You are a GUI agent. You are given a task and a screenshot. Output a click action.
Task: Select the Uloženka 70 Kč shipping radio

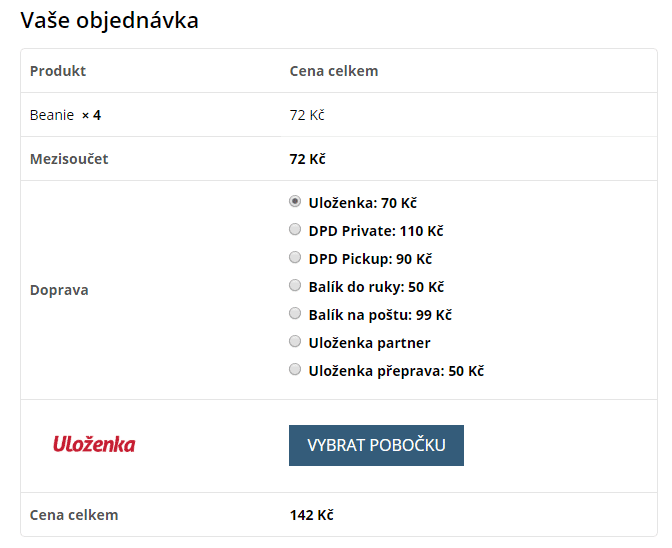tap(295, 201)
